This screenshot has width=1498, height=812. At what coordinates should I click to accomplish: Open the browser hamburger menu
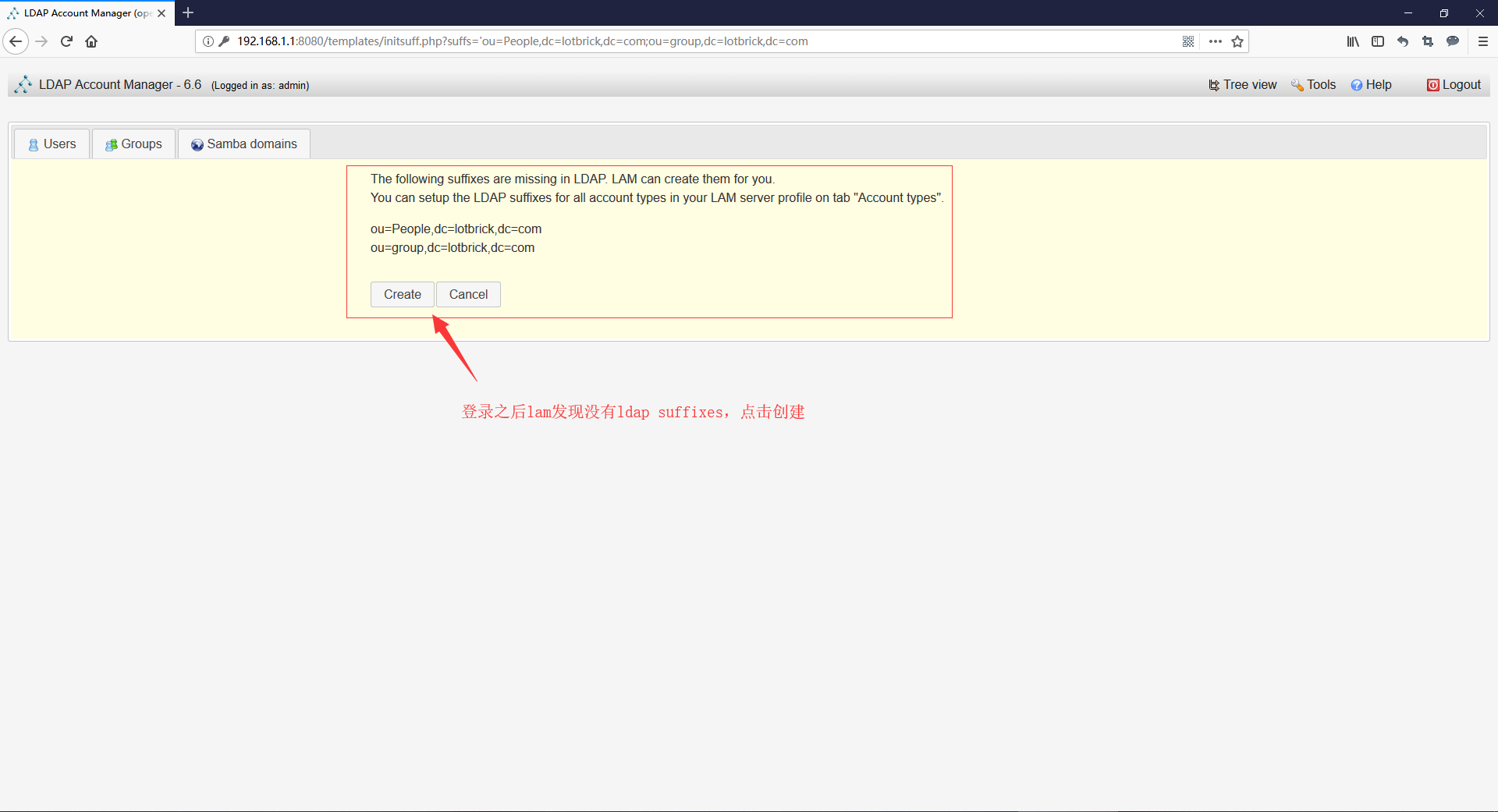point(1483,41)
